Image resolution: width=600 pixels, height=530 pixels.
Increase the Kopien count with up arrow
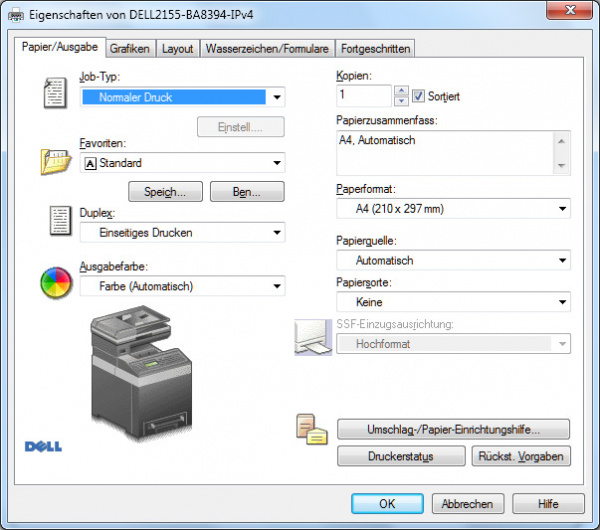point(401,90)
